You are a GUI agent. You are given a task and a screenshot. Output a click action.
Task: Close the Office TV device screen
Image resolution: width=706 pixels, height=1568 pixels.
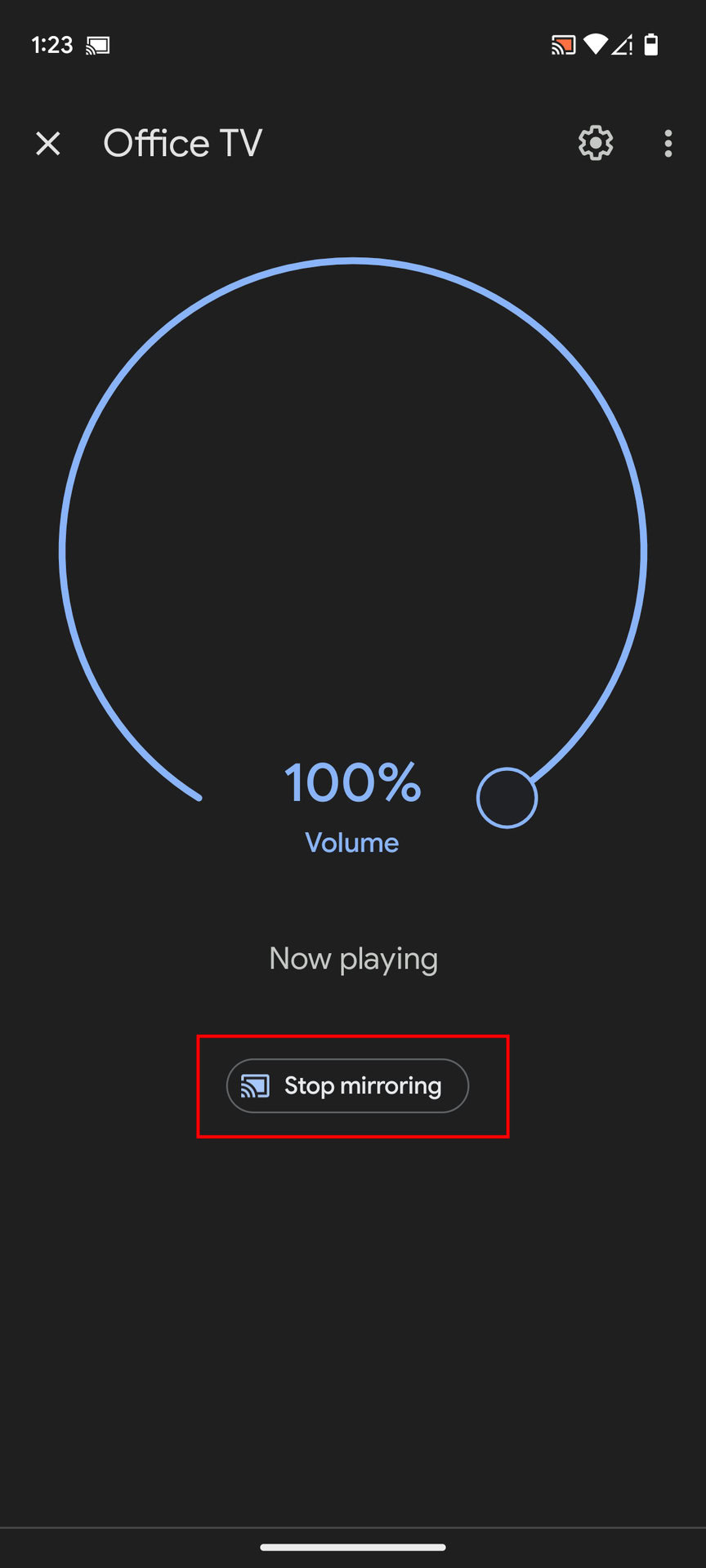point(48,144)
